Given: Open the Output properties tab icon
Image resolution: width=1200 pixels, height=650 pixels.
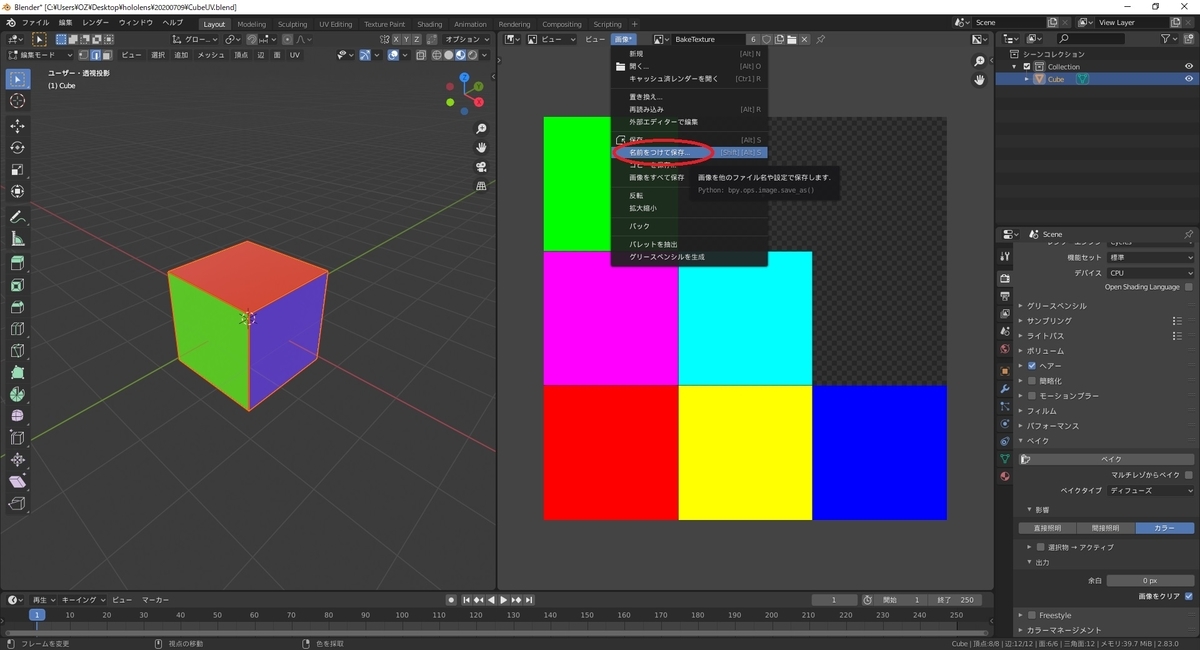Looking at the screenshot, I should [1005, 297].
